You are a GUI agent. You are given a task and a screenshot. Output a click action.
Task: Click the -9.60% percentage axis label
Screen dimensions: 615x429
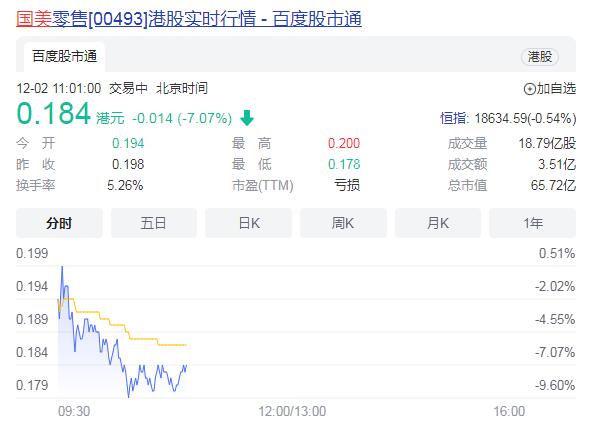(555, 385)
